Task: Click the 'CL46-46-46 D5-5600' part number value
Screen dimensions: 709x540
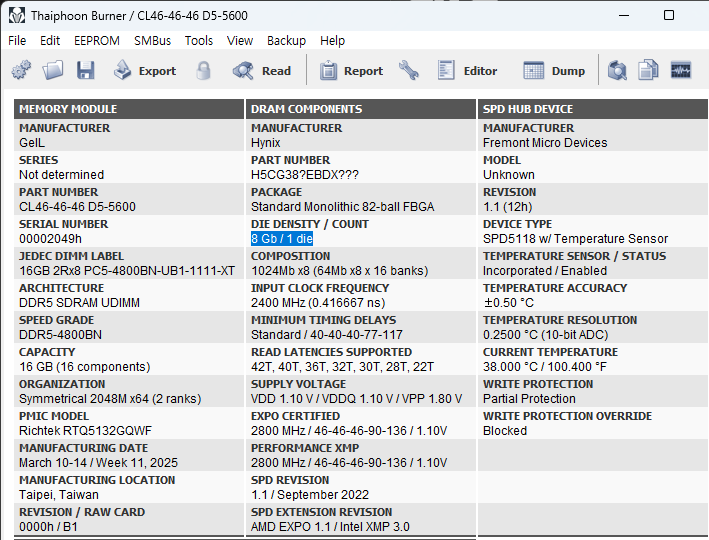Action: coord(77,207)
